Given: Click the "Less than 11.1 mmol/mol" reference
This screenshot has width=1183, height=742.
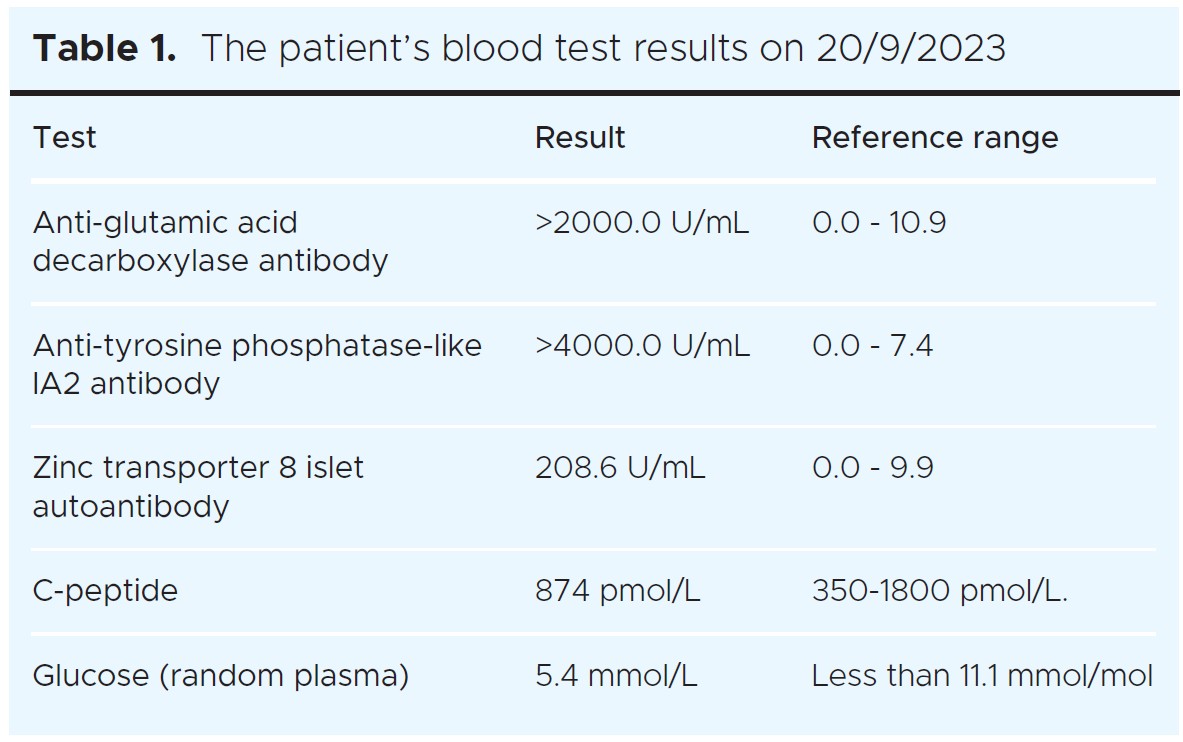Looking at the screenshot, I should pyautogui.click(x=982, y=676).
